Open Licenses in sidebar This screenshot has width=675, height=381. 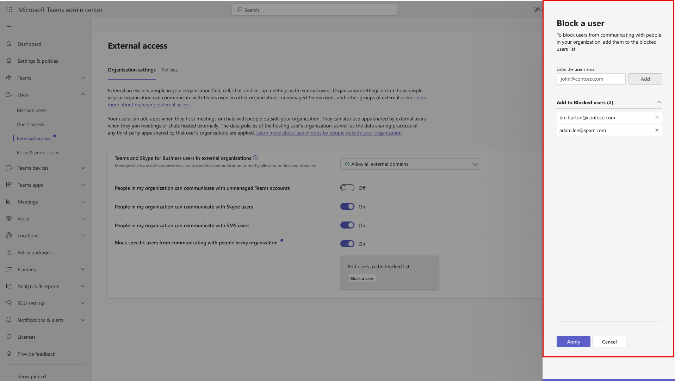coord(26,337)
